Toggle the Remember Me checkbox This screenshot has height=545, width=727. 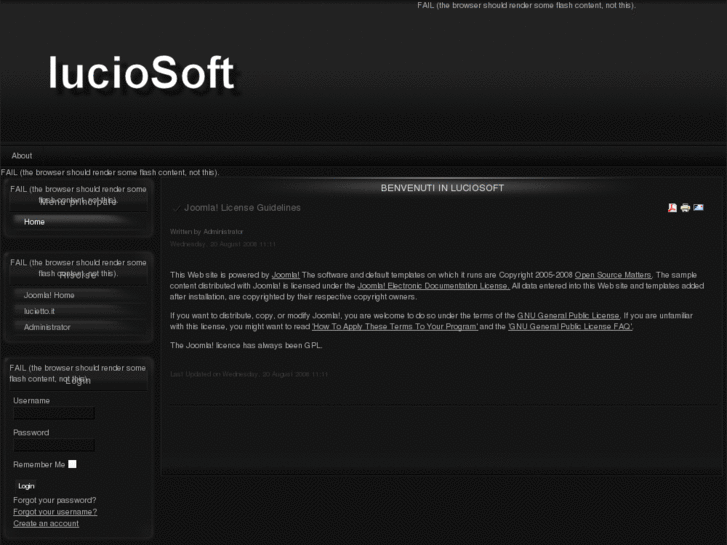click(x=72, y=464)
